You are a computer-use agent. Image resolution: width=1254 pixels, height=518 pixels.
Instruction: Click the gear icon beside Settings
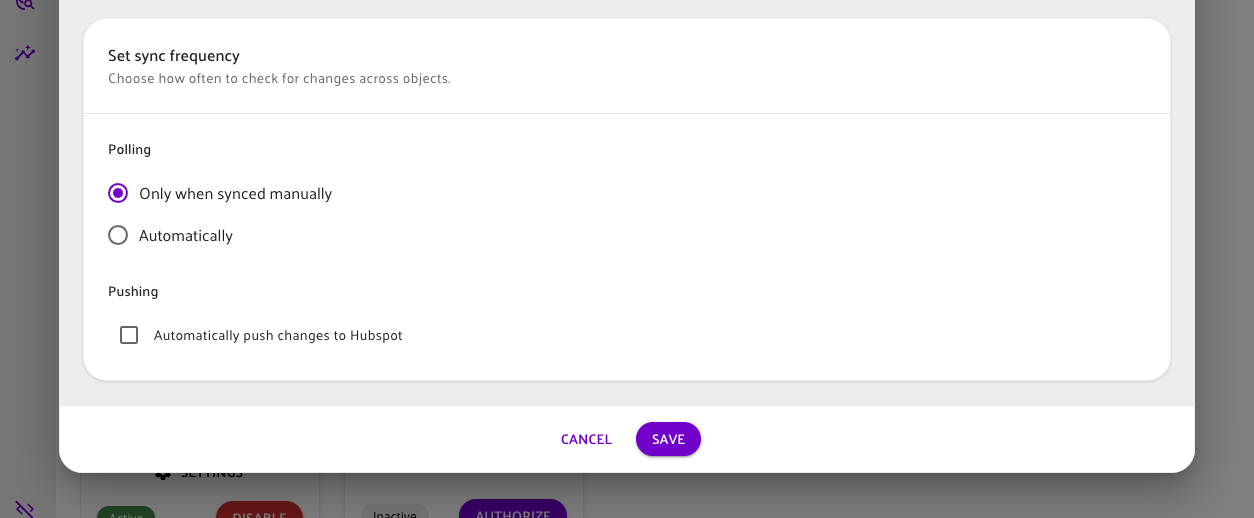163,475
